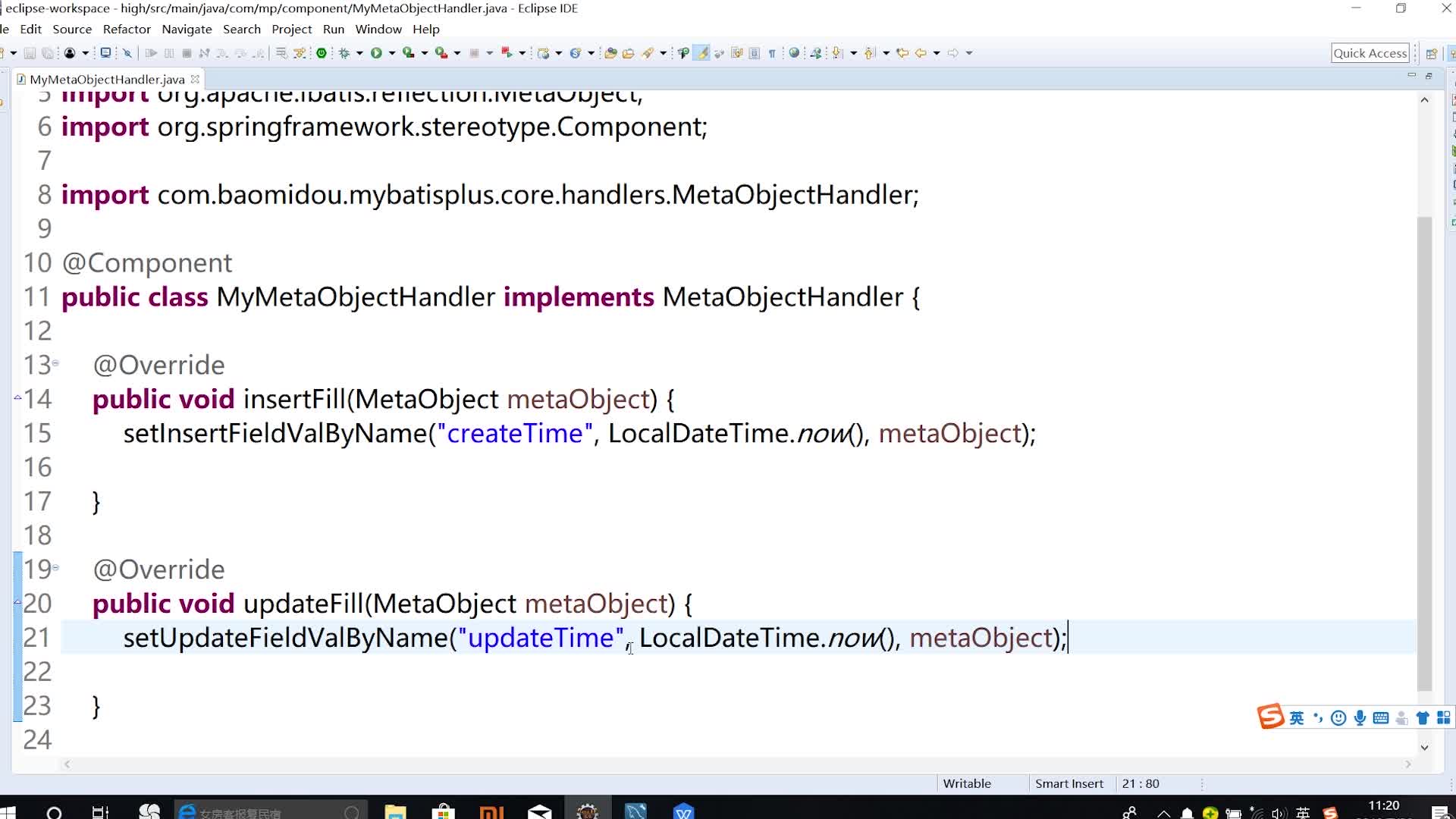Viewport: 1456px width, 819px height.
Task: Click the Quick Access field
Action: click(1370, 53)
